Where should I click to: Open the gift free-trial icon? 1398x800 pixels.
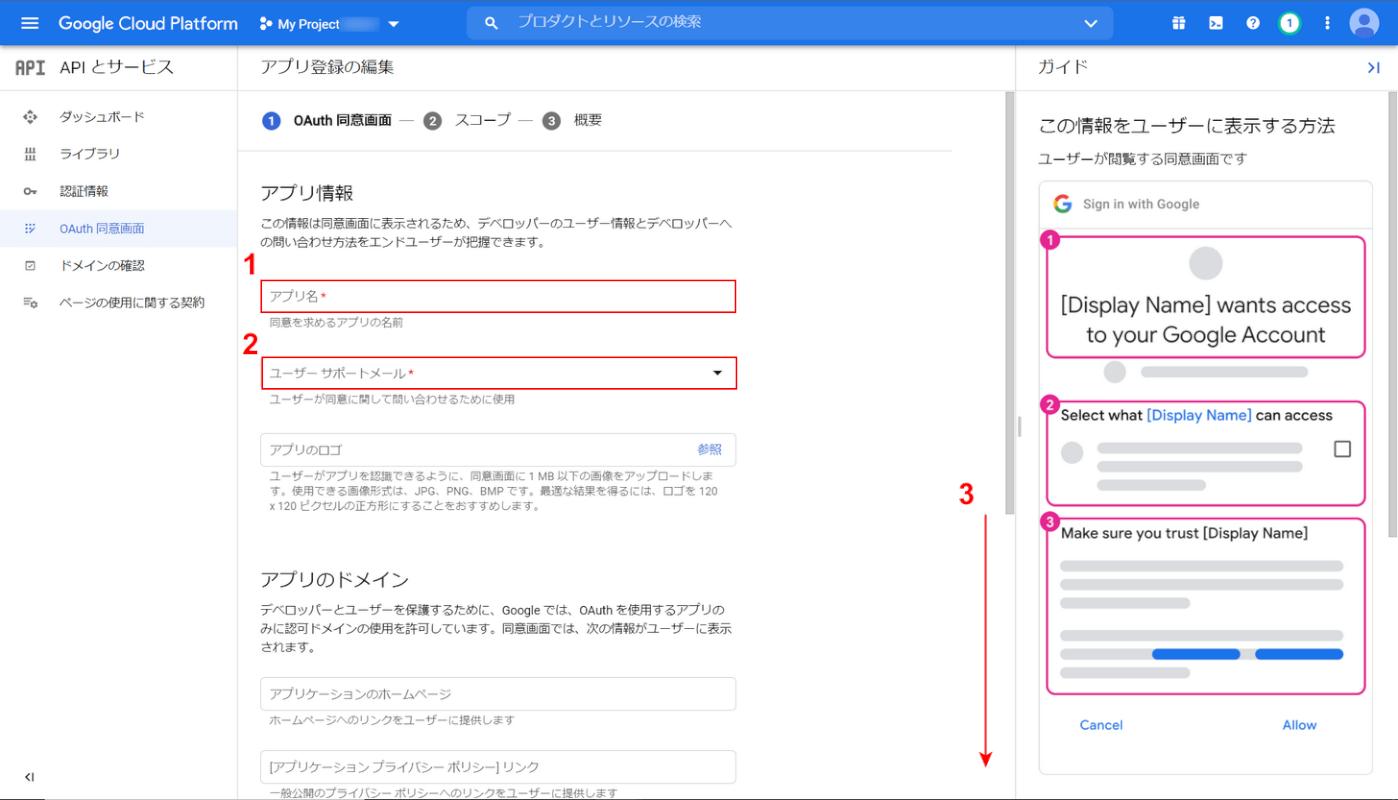tap(1179, 23)
